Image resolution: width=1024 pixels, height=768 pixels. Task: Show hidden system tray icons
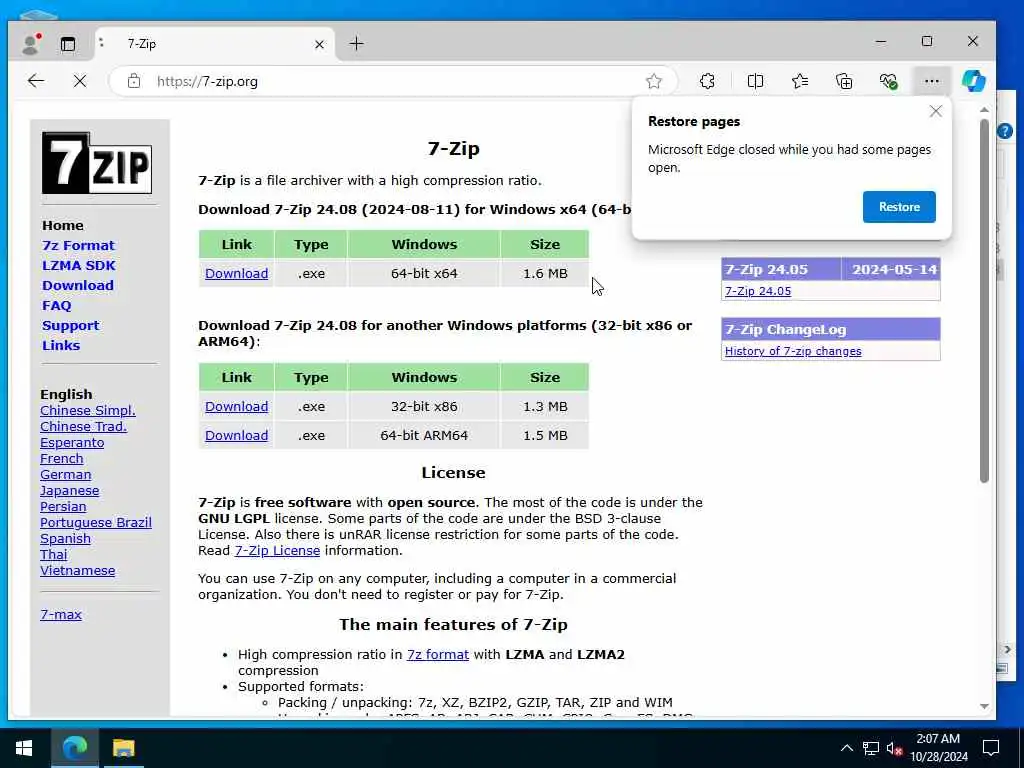847,748
